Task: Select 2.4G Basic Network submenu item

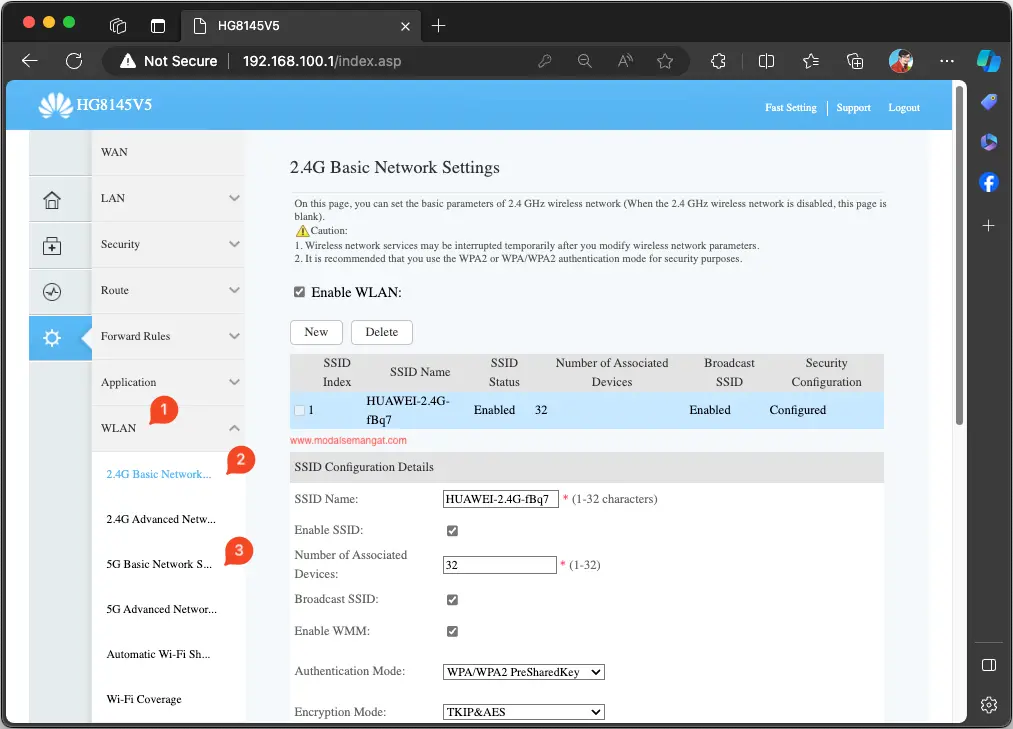Action: click(159, 474)
